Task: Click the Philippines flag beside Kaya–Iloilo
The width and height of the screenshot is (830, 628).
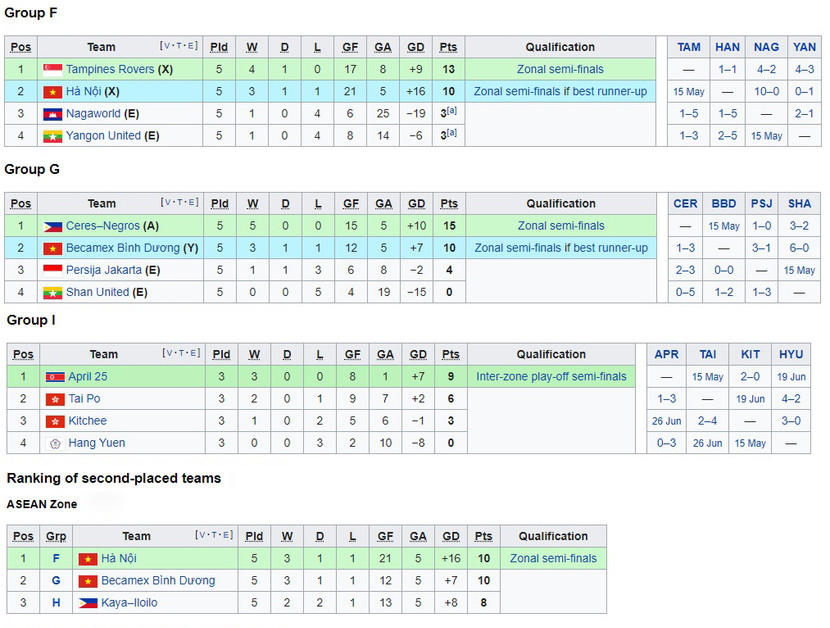Action: pos(88,603)
